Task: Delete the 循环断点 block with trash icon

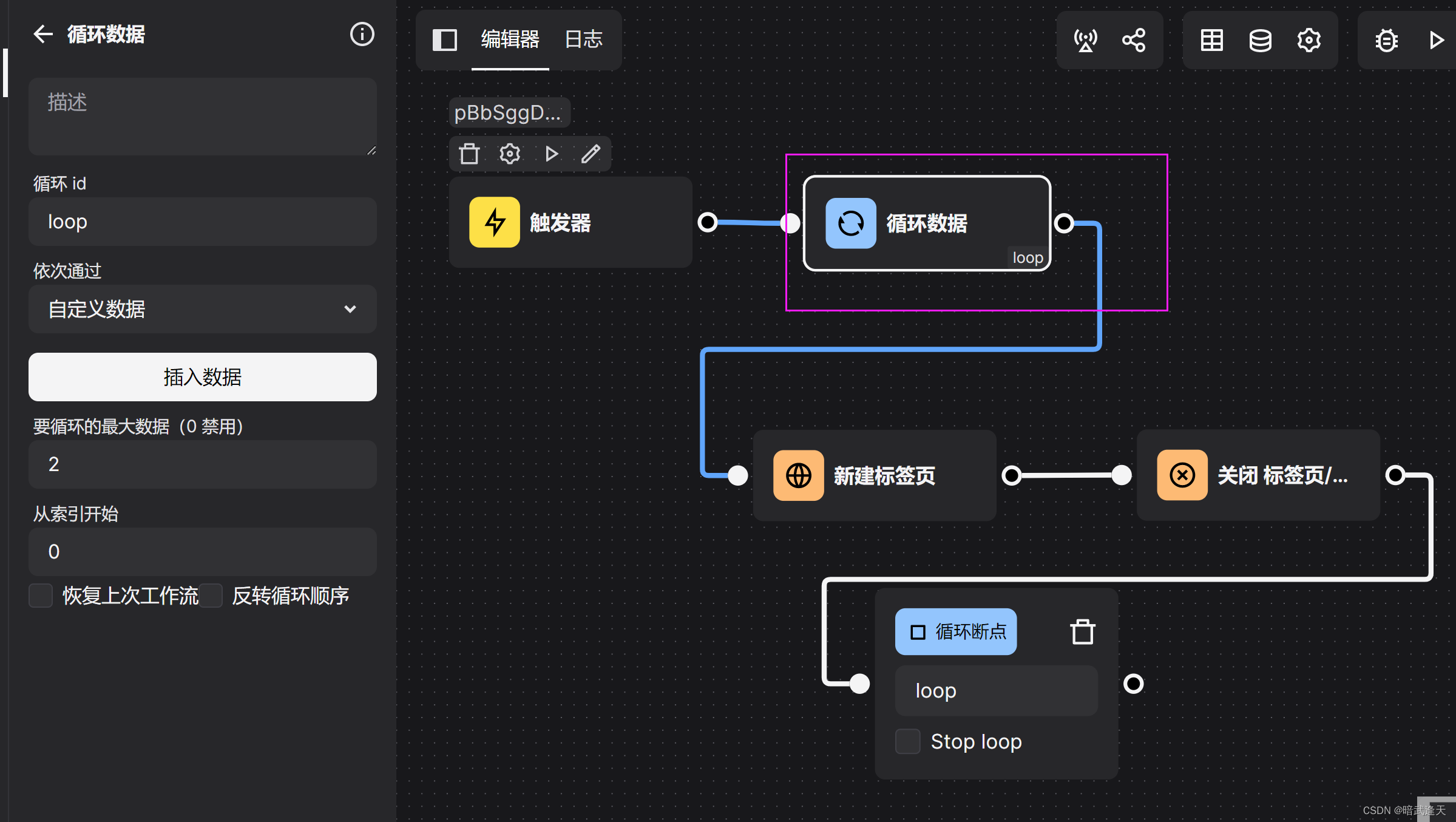Action: pos(1082,632)
